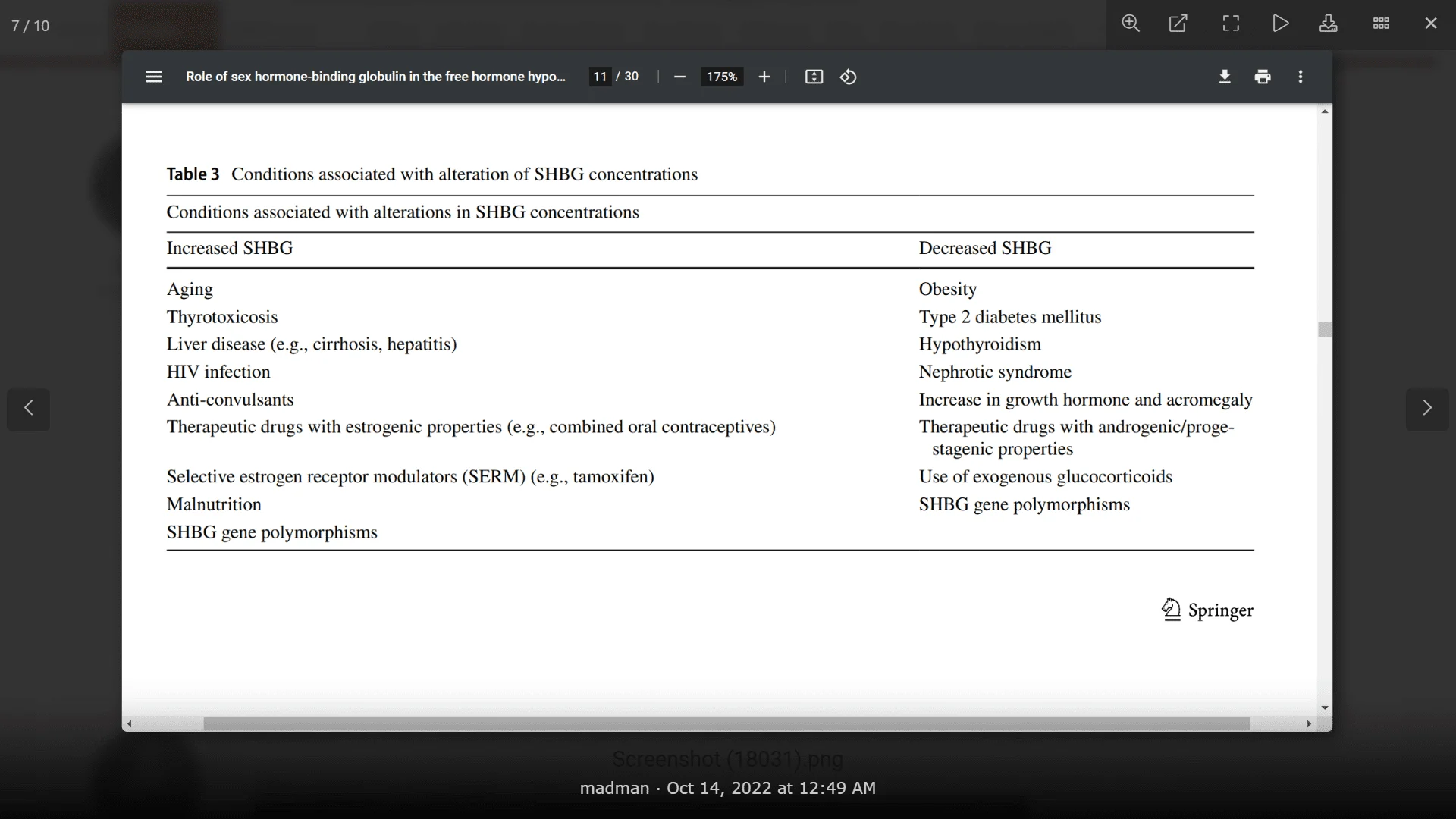Click the PDF title text
The image size is (1456, 819).
[375, 77]
